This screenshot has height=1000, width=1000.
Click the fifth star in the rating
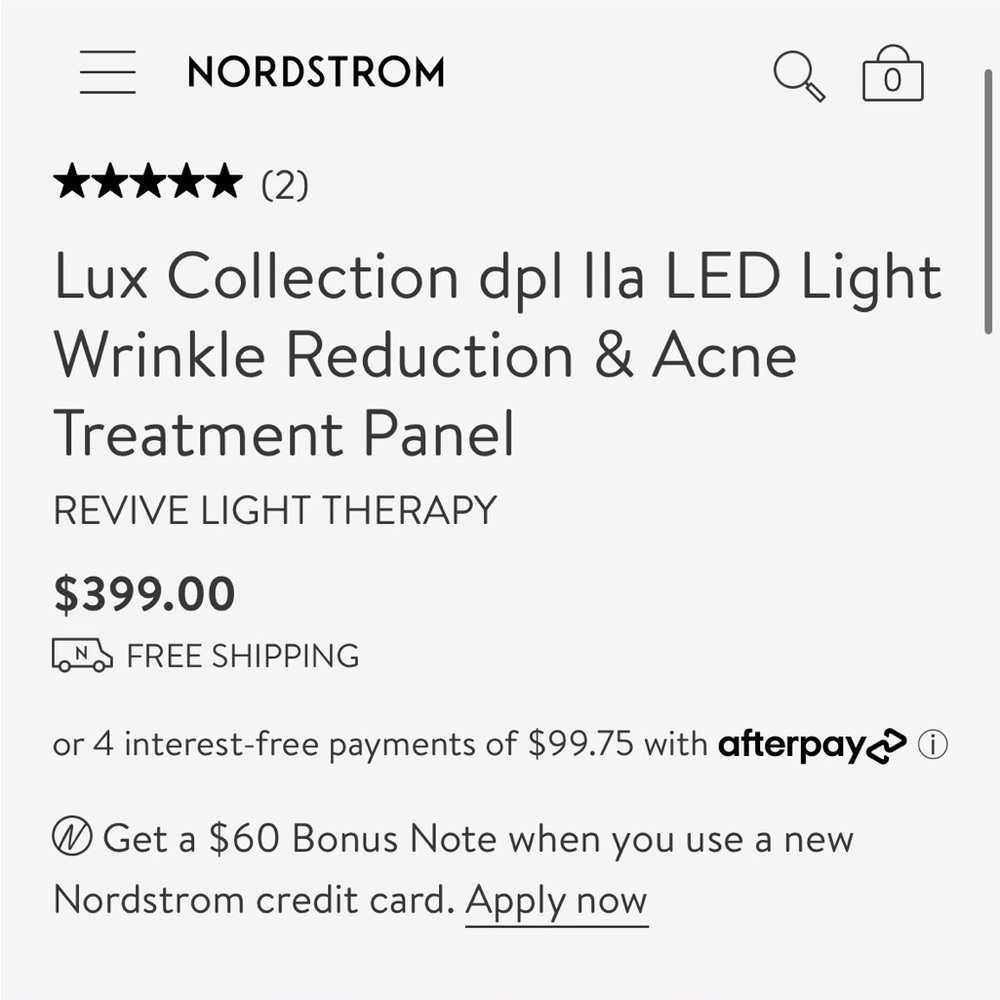tap(224, 183)
